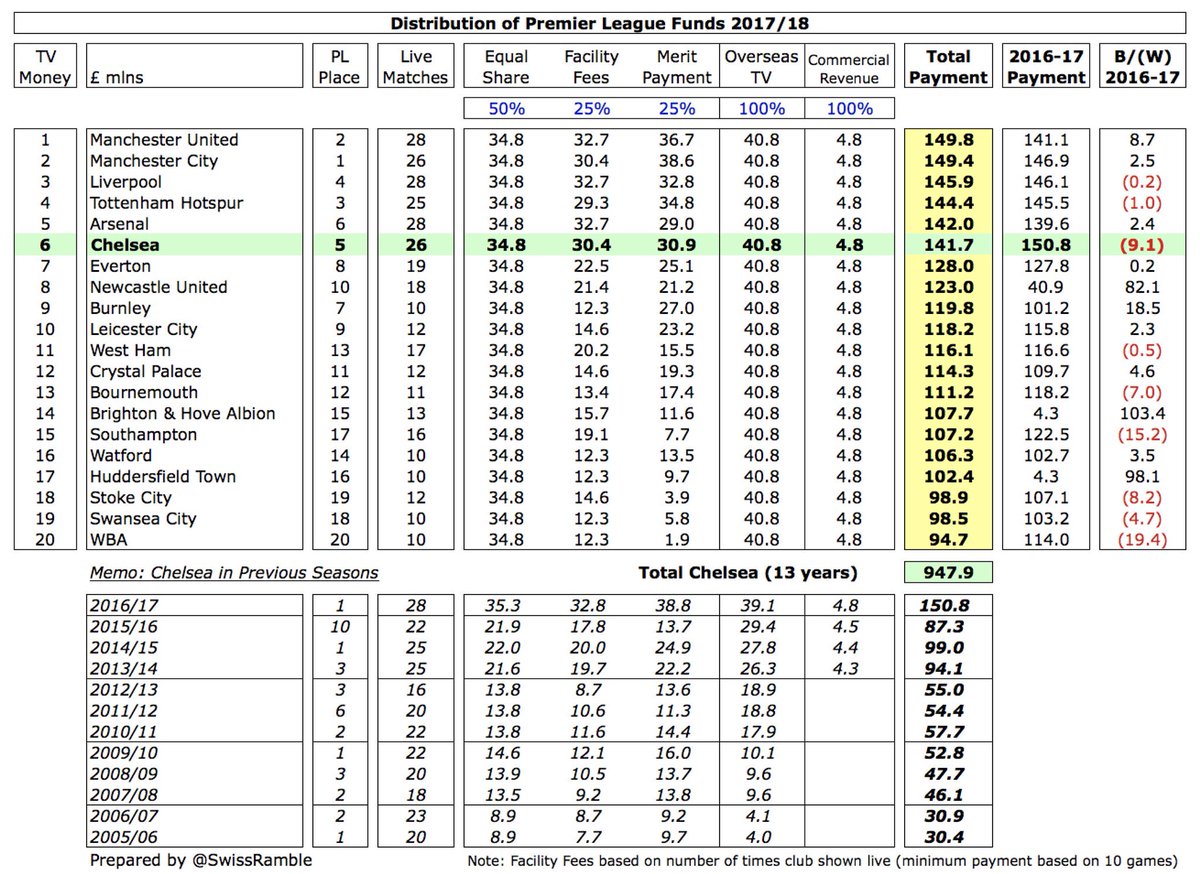The image size is (1200, 874).
Task: Select the '2016/17' season row label
Action: click(124, 605)
